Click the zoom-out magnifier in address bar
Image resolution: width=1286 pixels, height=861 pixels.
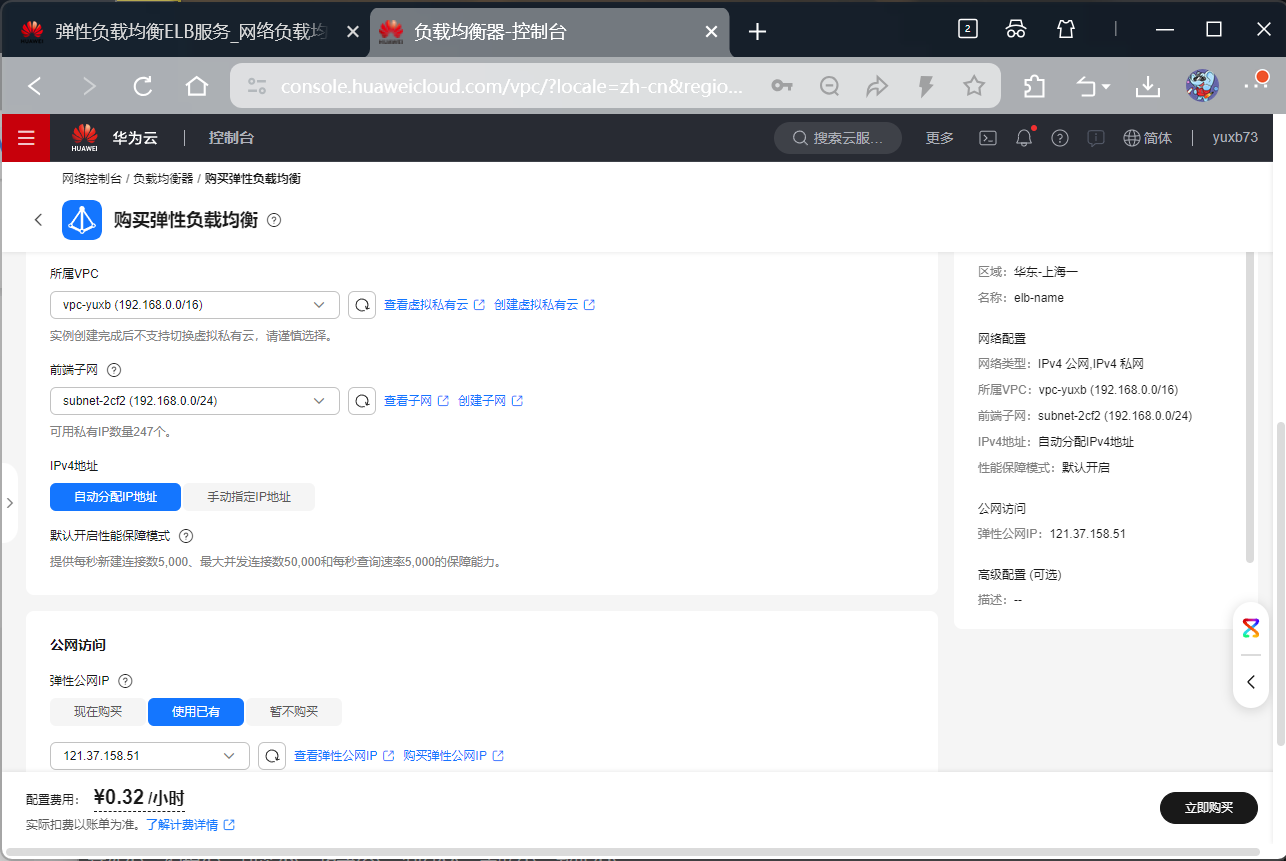coord(830,87)
